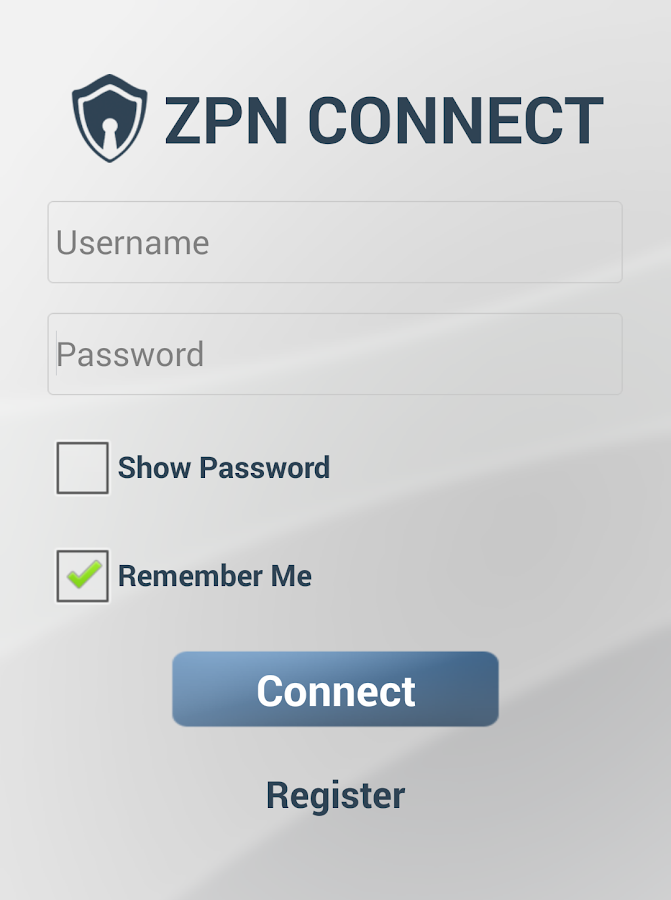Uncheck the Remember Me checkbox

82,576
